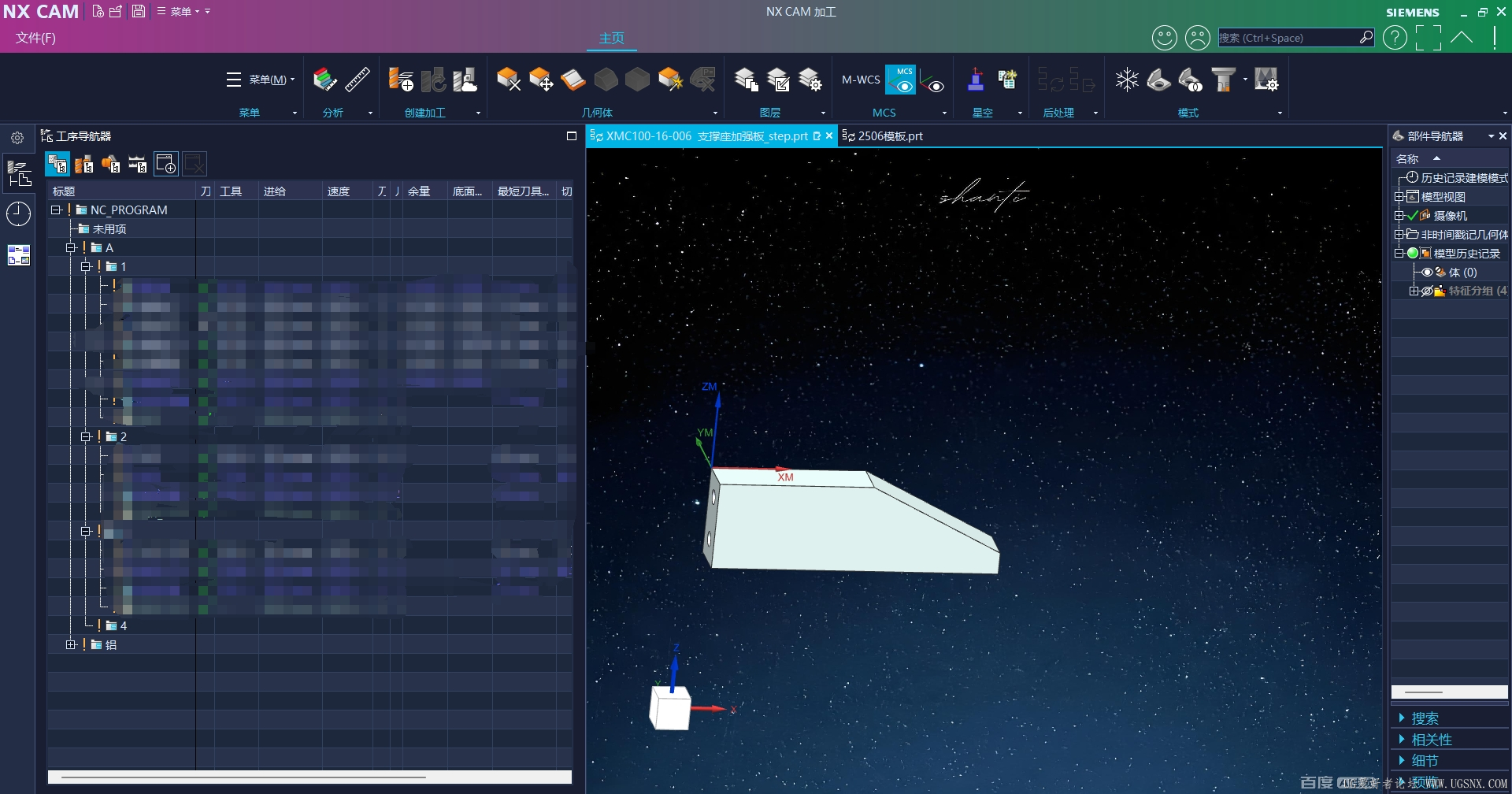The width and height of the screenshot is (1512, 794).
Task: Open the 几何体 group dropdown arrow
Action: [x=715, y=113]
